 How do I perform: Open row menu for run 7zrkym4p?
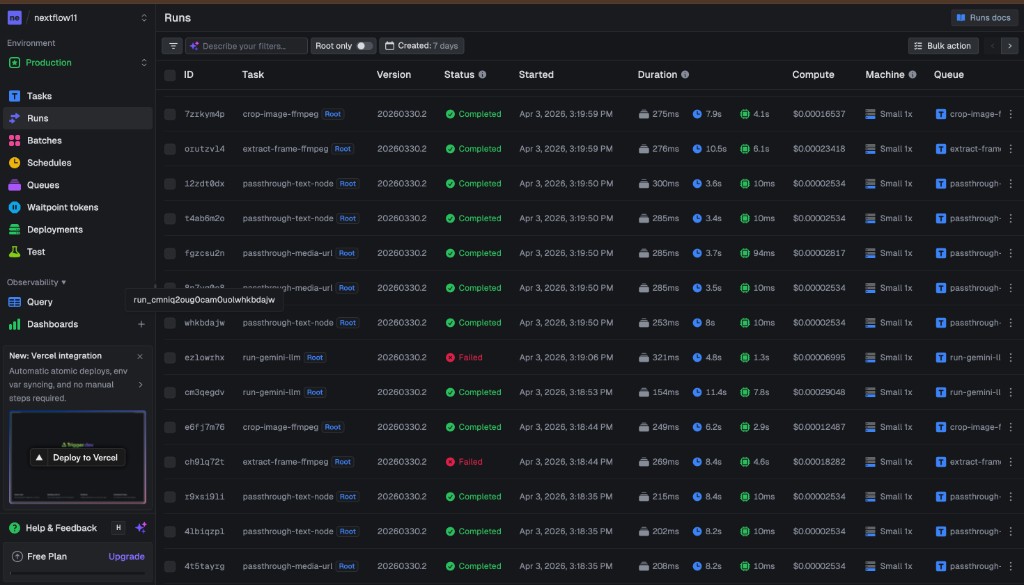click(x=1010, y=114)
